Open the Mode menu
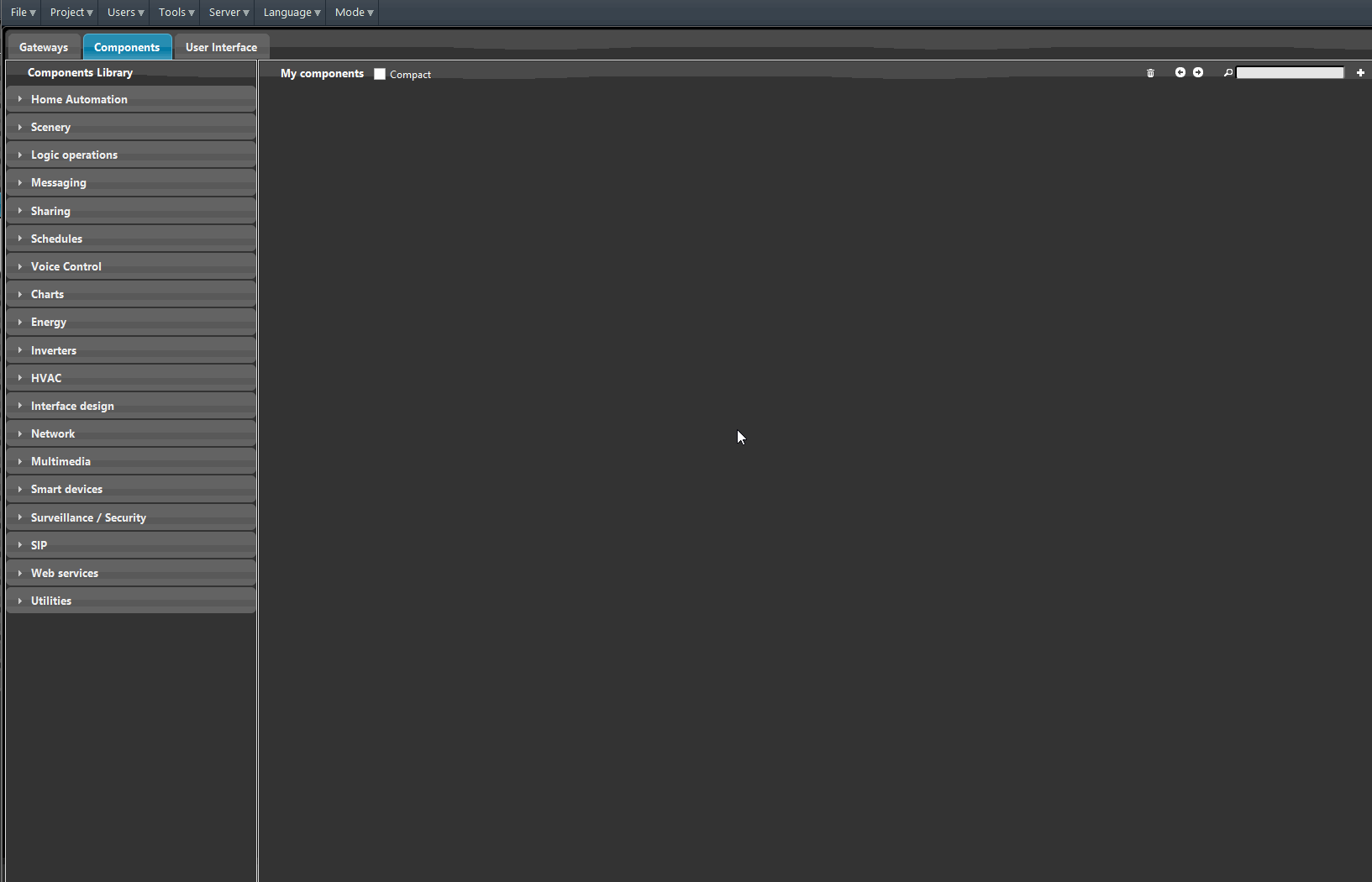The width and height of the screenshot is (1372, 882). click(354, 13)
